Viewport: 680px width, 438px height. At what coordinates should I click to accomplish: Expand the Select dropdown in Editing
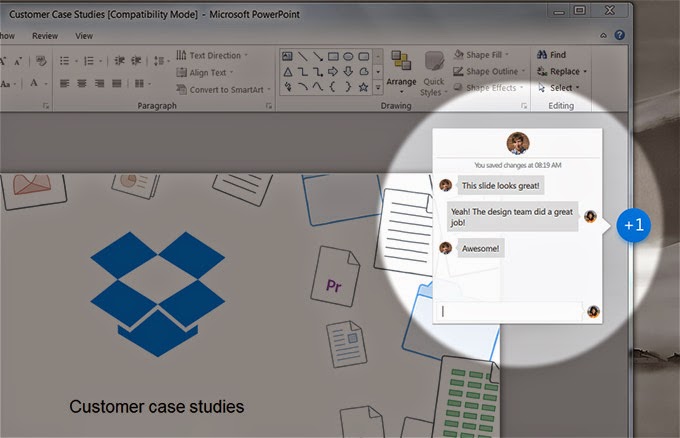pos(559,88)
